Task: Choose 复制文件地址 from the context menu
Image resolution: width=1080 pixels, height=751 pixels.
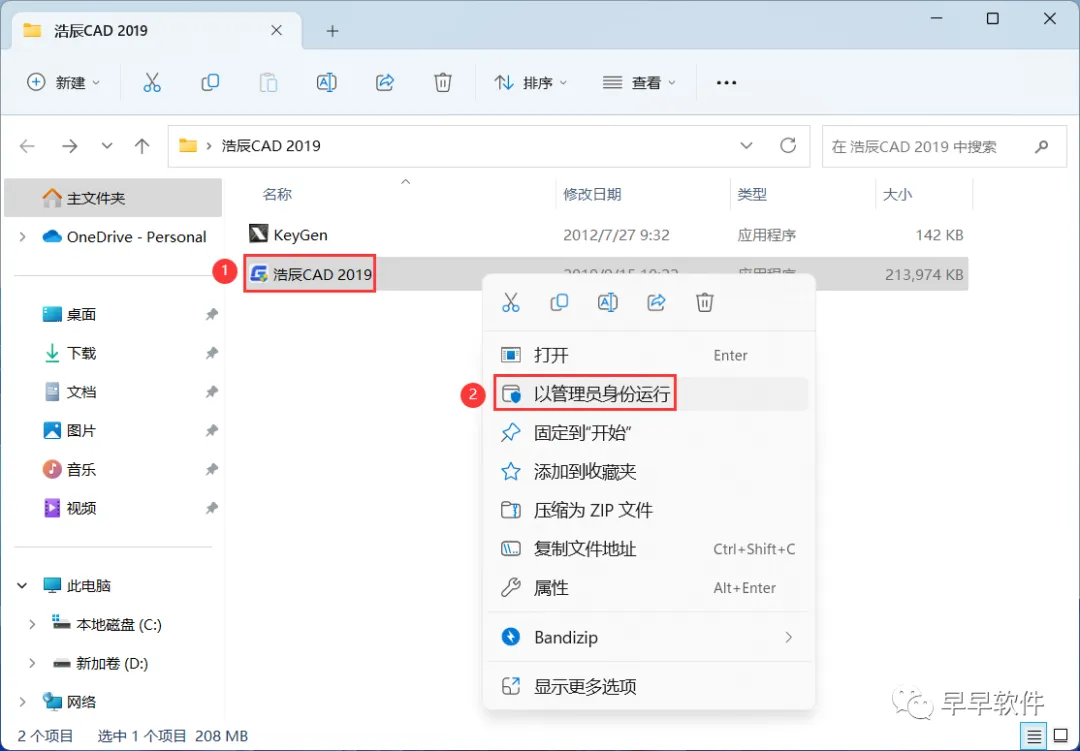Action: (x=649, y=549)
